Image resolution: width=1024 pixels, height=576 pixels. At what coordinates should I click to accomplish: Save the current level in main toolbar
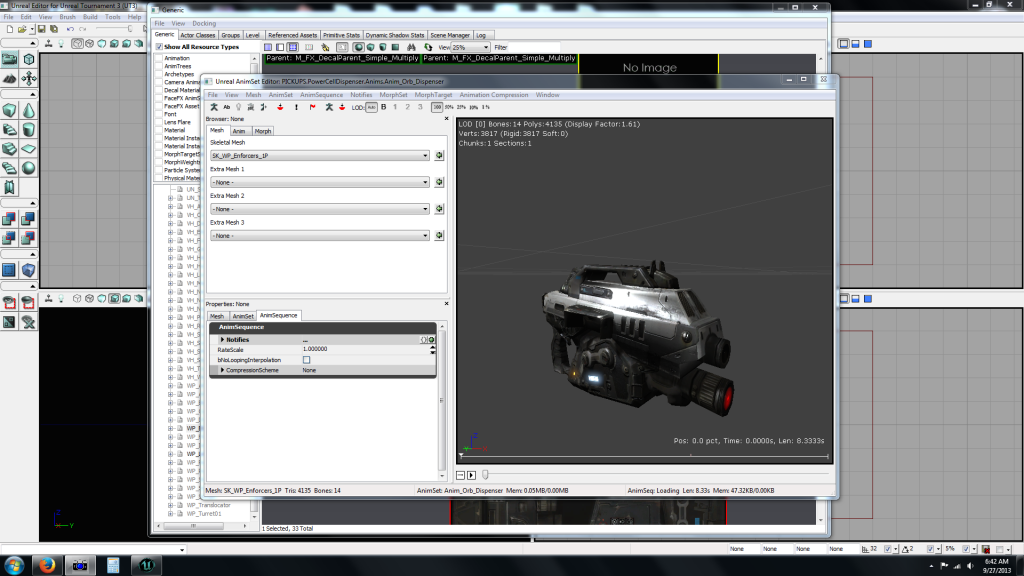click(x=41, y=29)
